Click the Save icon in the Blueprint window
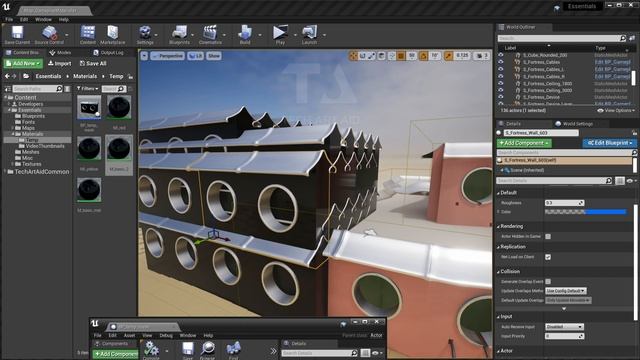 [187, 350]
